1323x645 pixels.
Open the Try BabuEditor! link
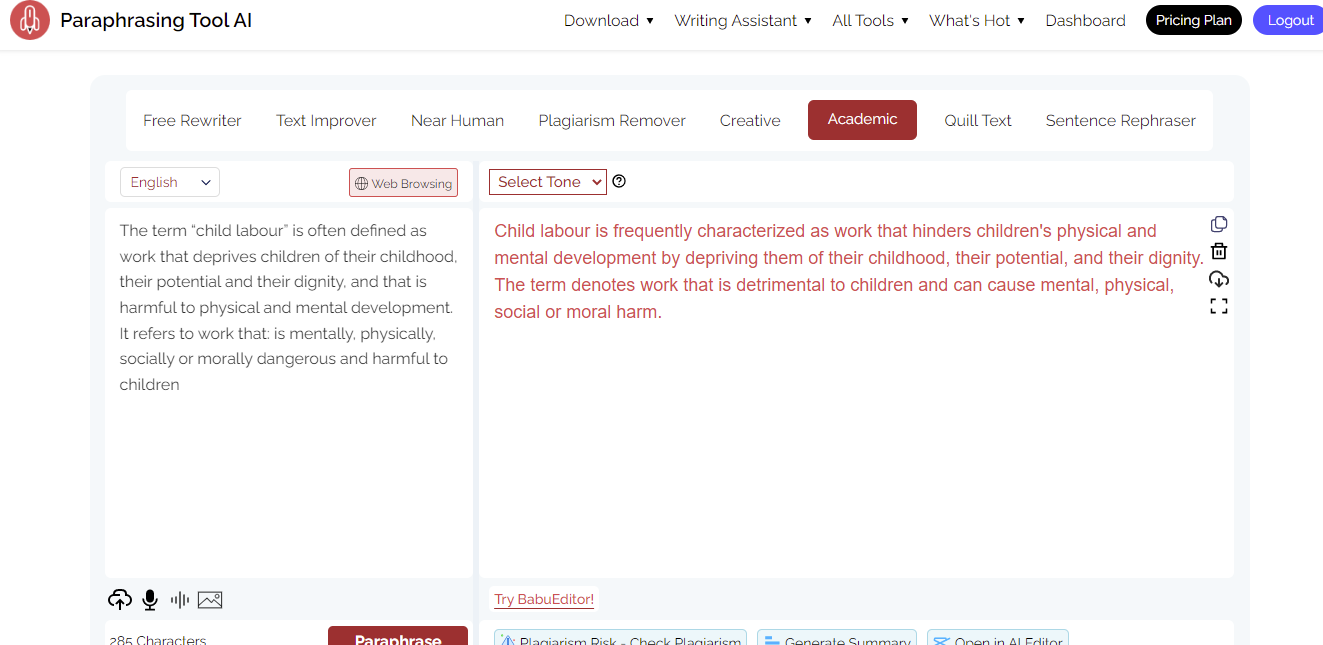pos(544,599)
